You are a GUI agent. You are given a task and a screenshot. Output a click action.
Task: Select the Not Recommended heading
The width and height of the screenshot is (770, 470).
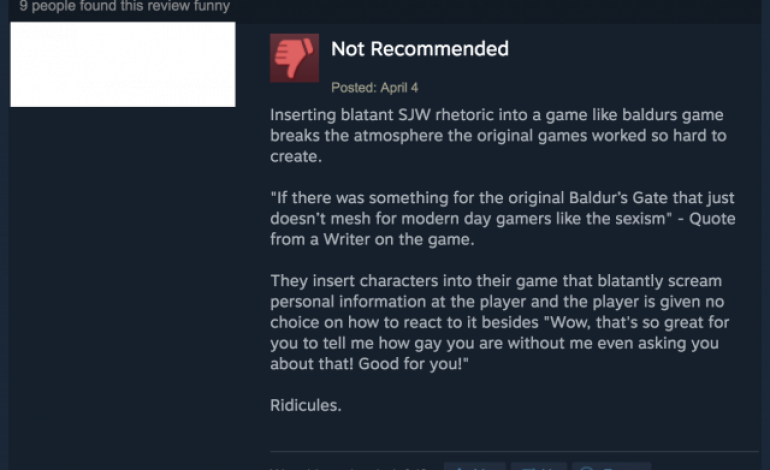pos(420,49)
